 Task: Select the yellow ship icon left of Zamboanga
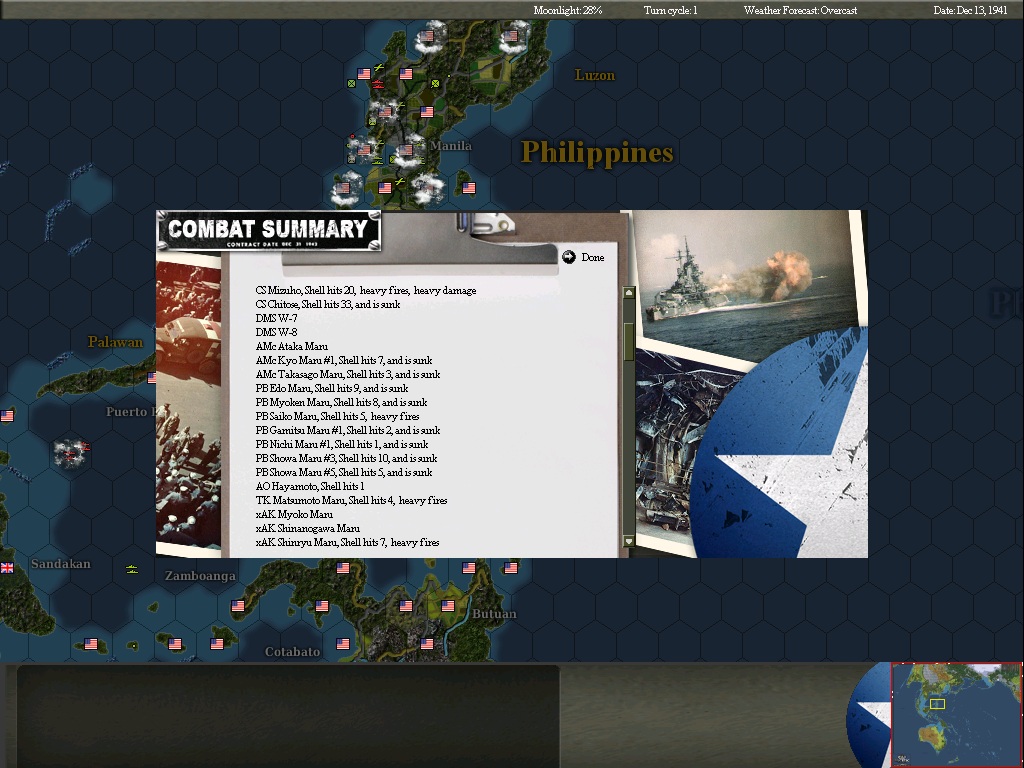[x=132, y=570]
